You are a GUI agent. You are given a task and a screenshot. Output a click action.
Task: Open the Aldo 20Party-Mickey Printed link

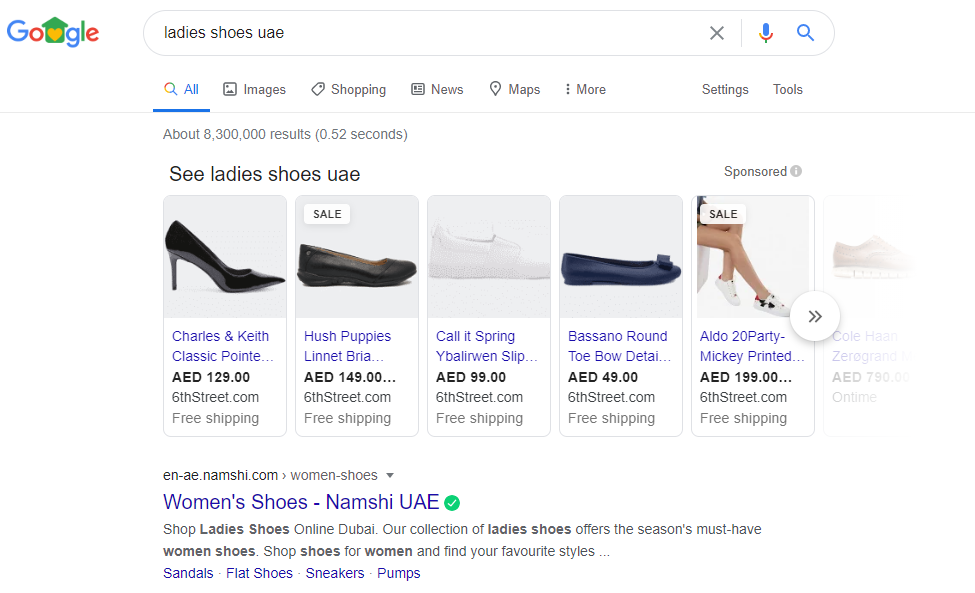(752, 346)
